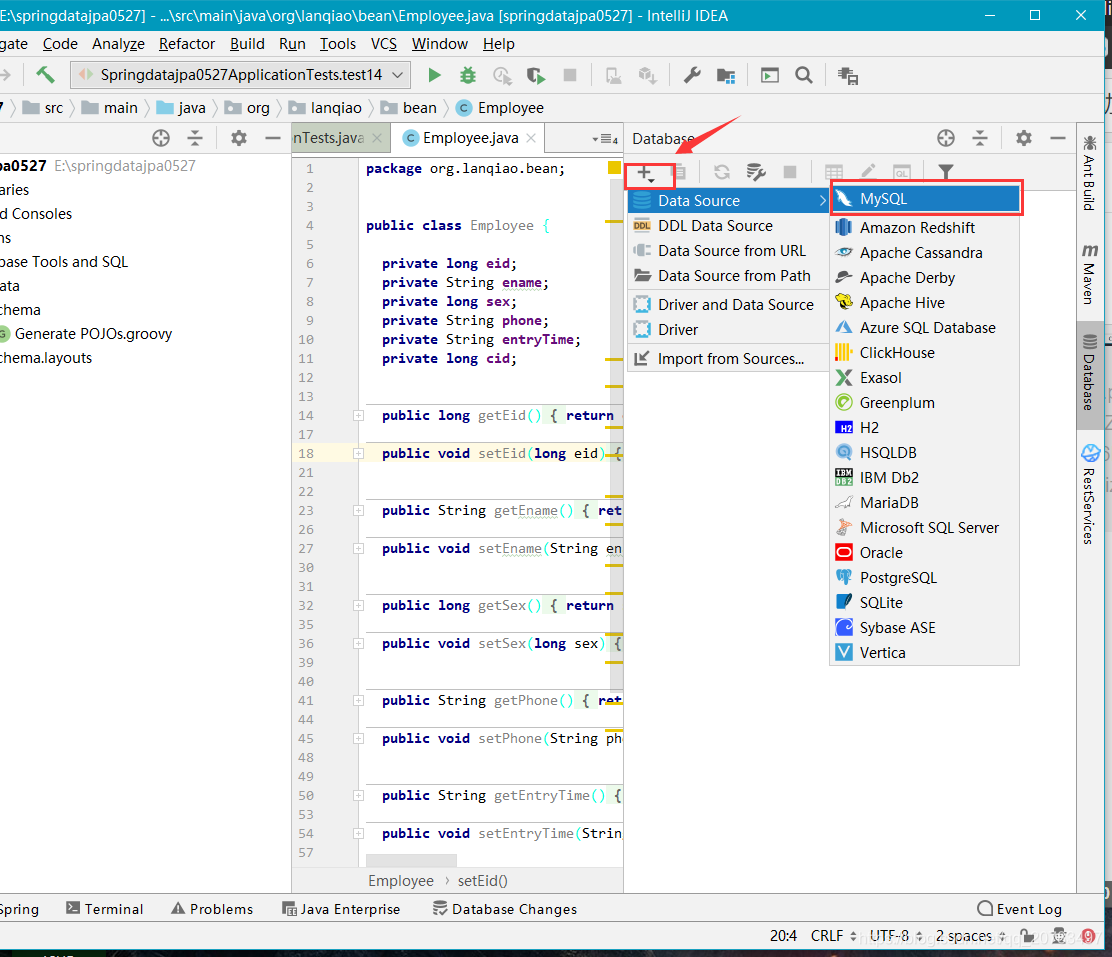The width and height of the screenshot is (1112, 957).
Task: Open Database panel gear settings
Action: point(1023,138)
